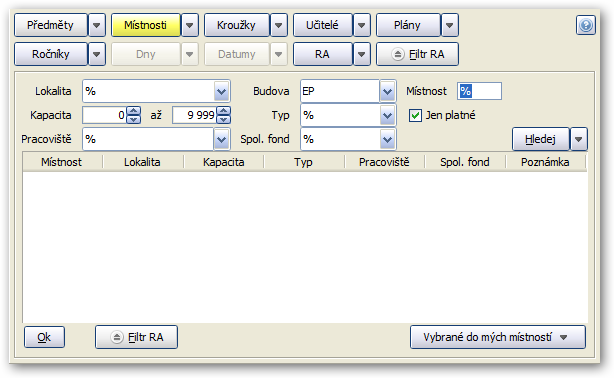614x378 pixels.
Task: Open the Předměty tab
Action: 51,25
